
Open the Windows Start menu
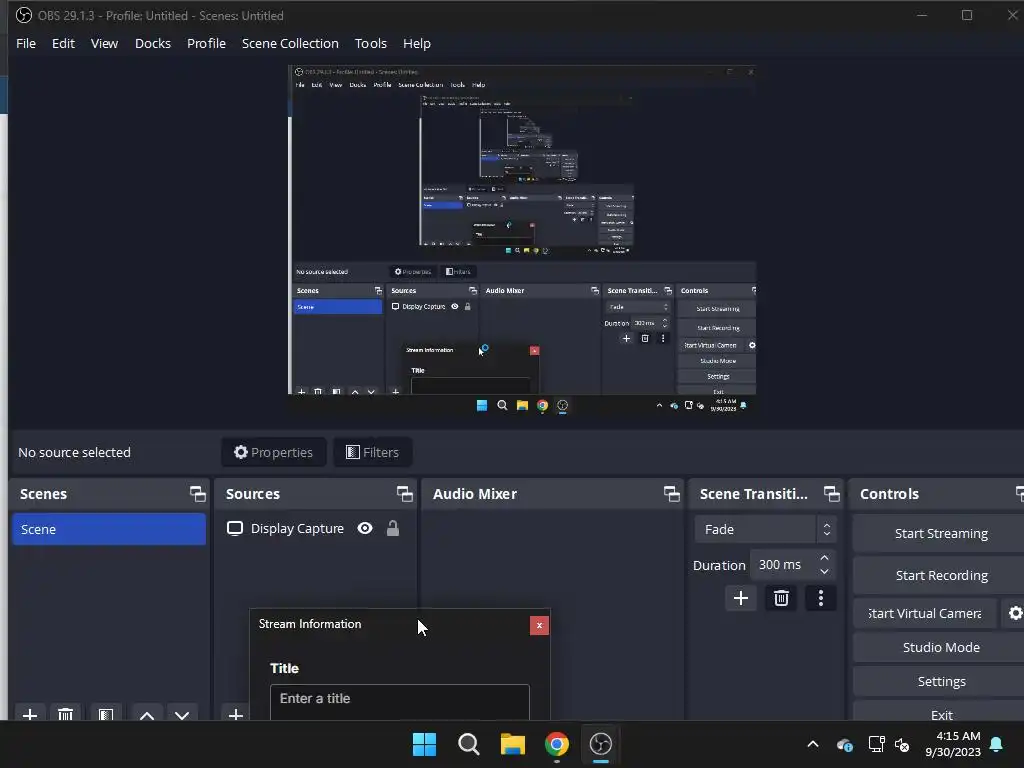424,744
